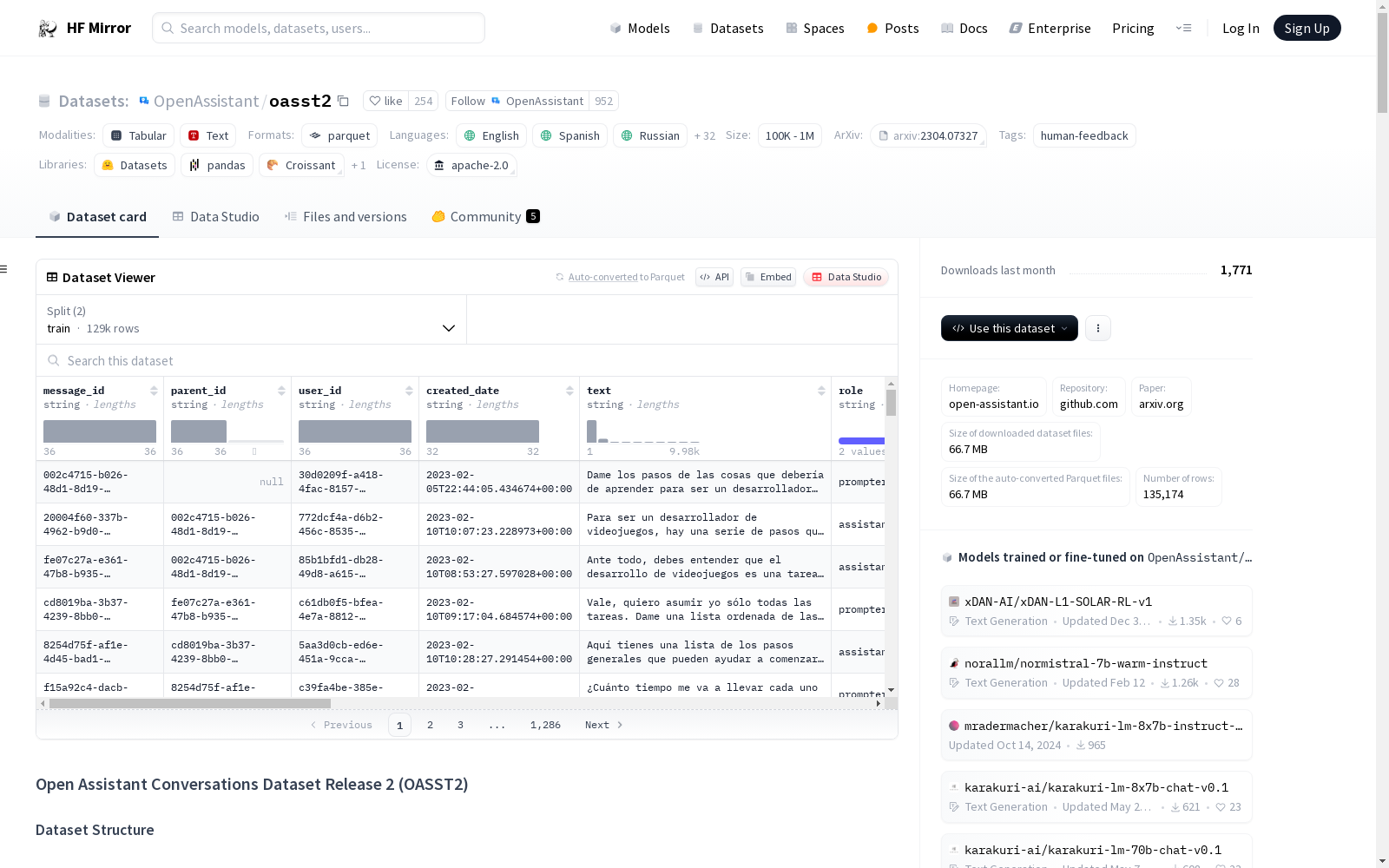This screenshot has height=868, width=1389.
Task: Click the HF Mirror logo
Action: click(84, 28)
